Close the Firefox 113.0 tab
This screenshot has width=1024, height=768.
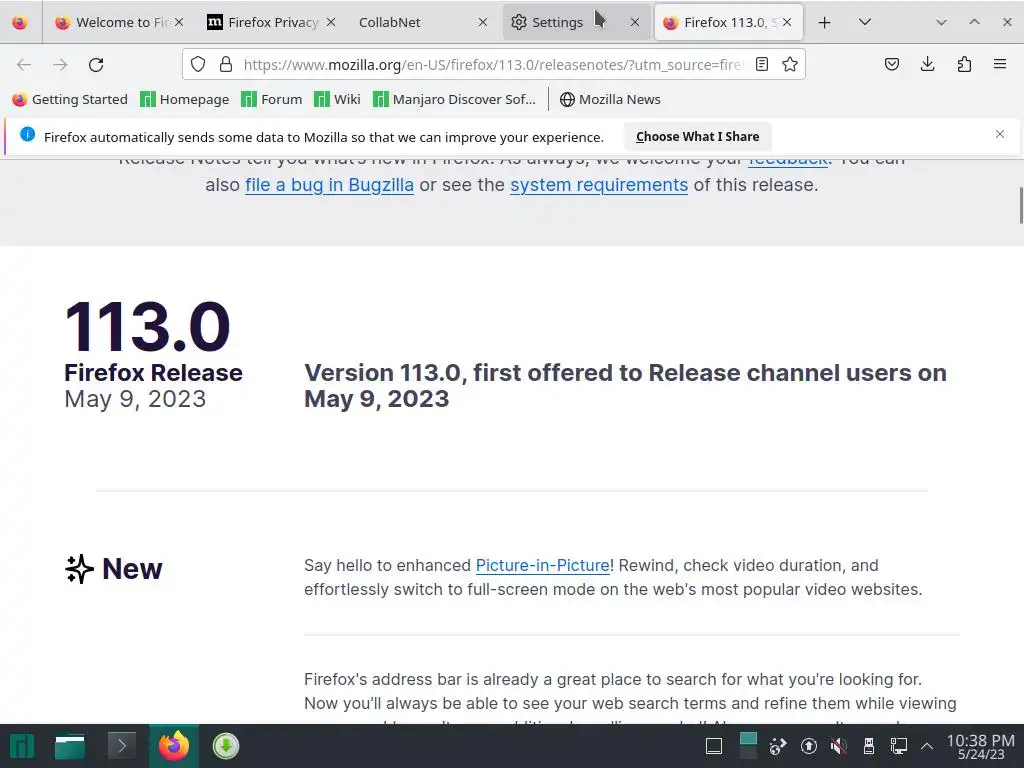coord(787,22)
